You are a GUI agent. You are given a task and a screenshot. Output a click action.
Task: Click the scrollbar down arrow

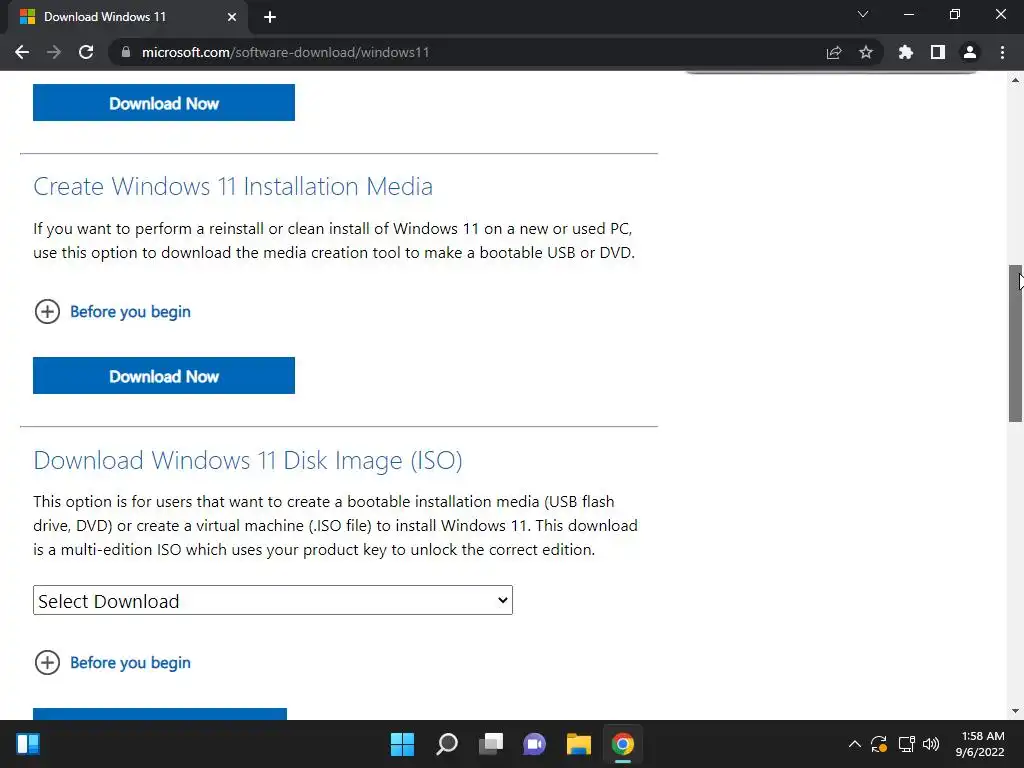pos(1015,711)
